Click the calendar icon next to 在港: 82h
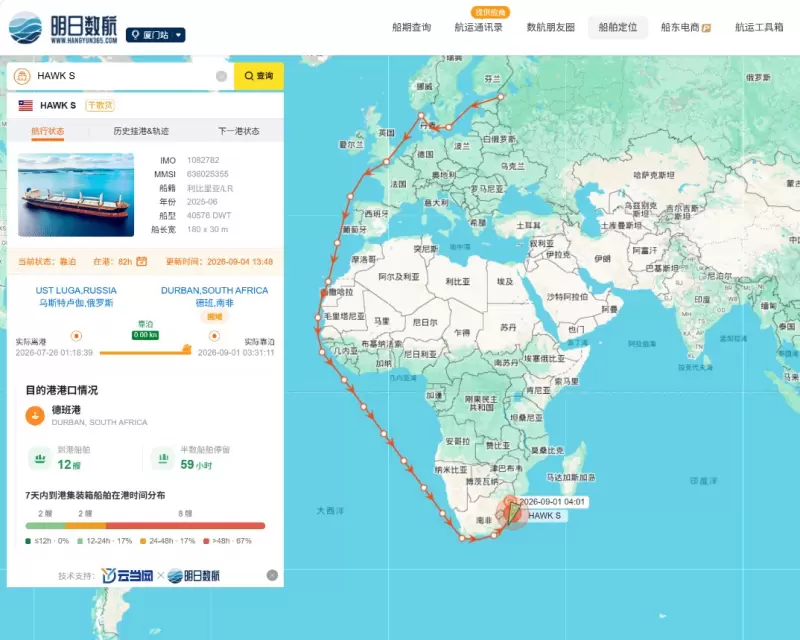This screenshot has height=640, width=800. (141, 261)
